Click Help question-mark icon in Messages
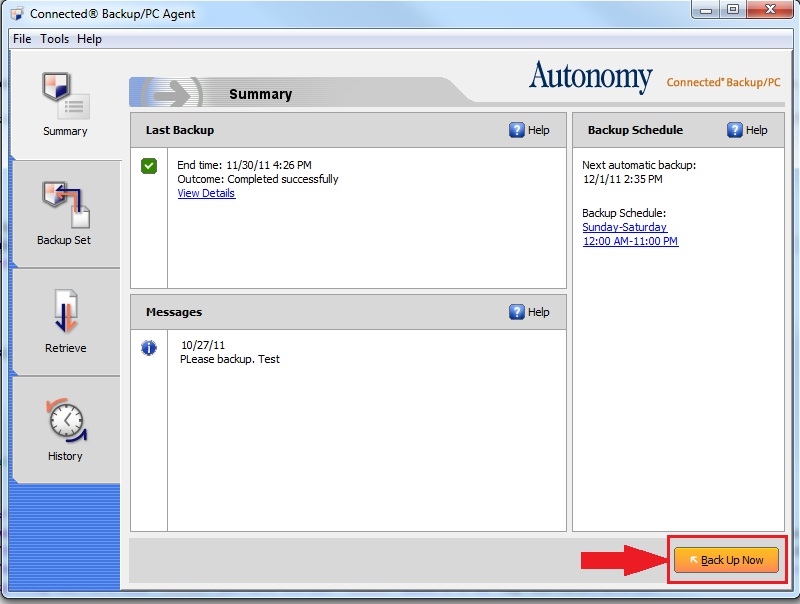Screen dimensions: 800x604 pos(516,312)
